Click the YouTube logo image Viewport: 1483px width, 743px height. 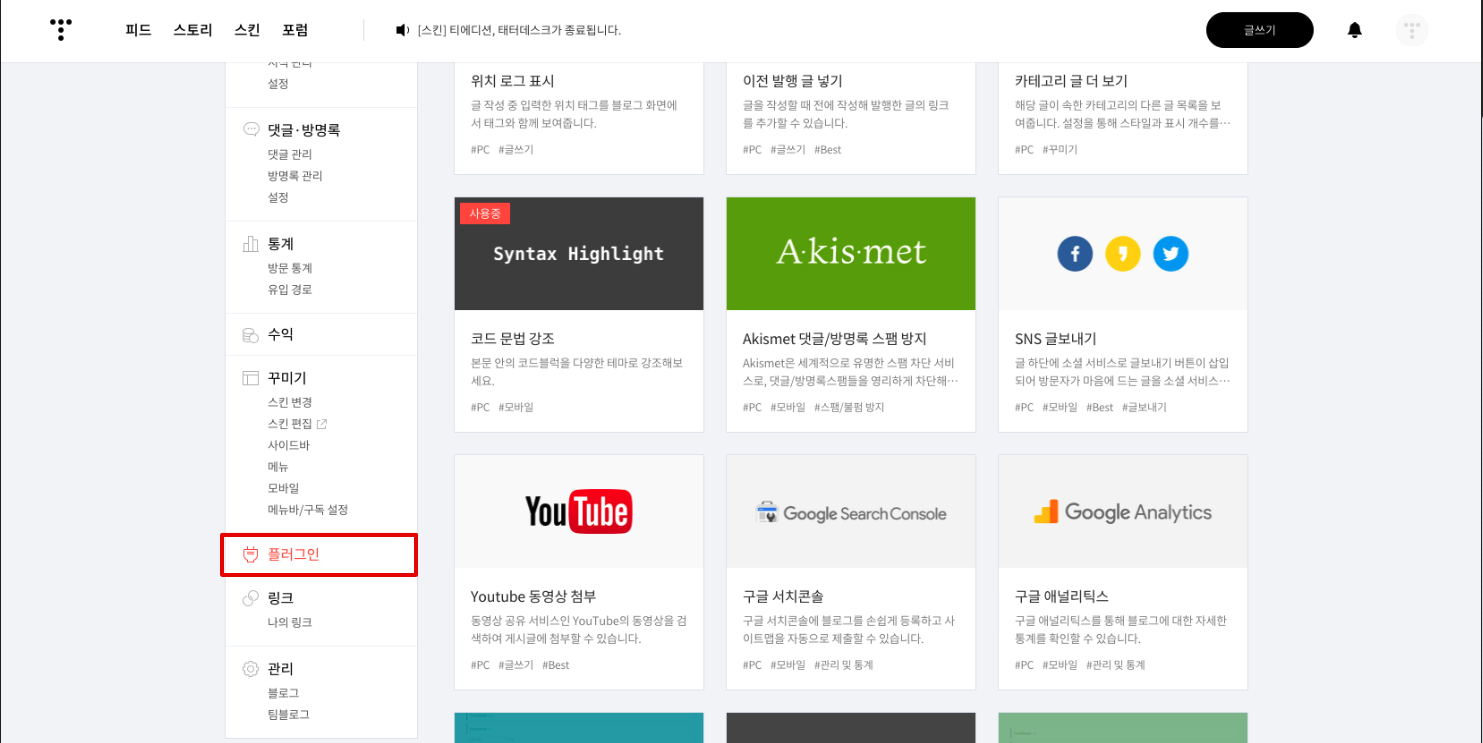click(579, 512)
